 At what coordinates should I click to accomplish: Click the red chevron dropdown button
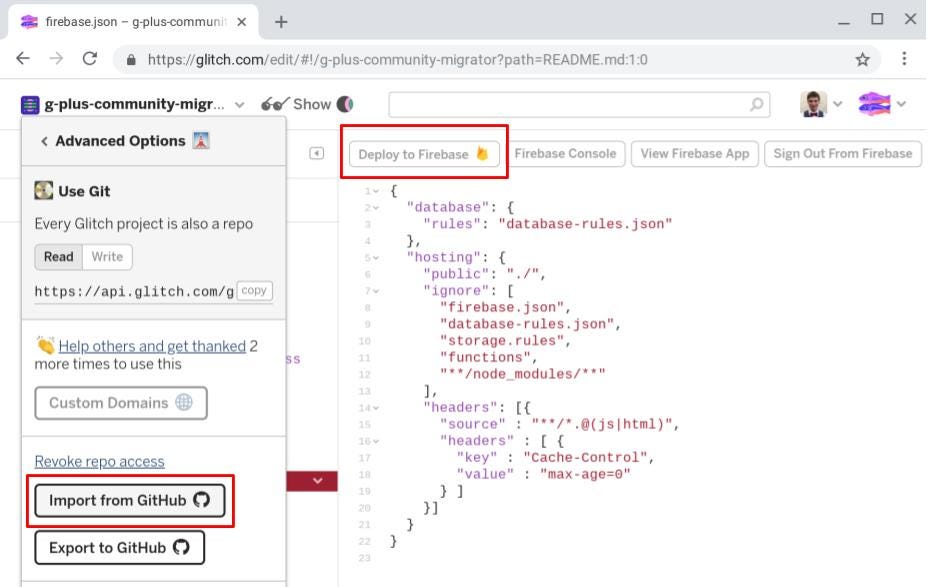(x=318, y=481)
